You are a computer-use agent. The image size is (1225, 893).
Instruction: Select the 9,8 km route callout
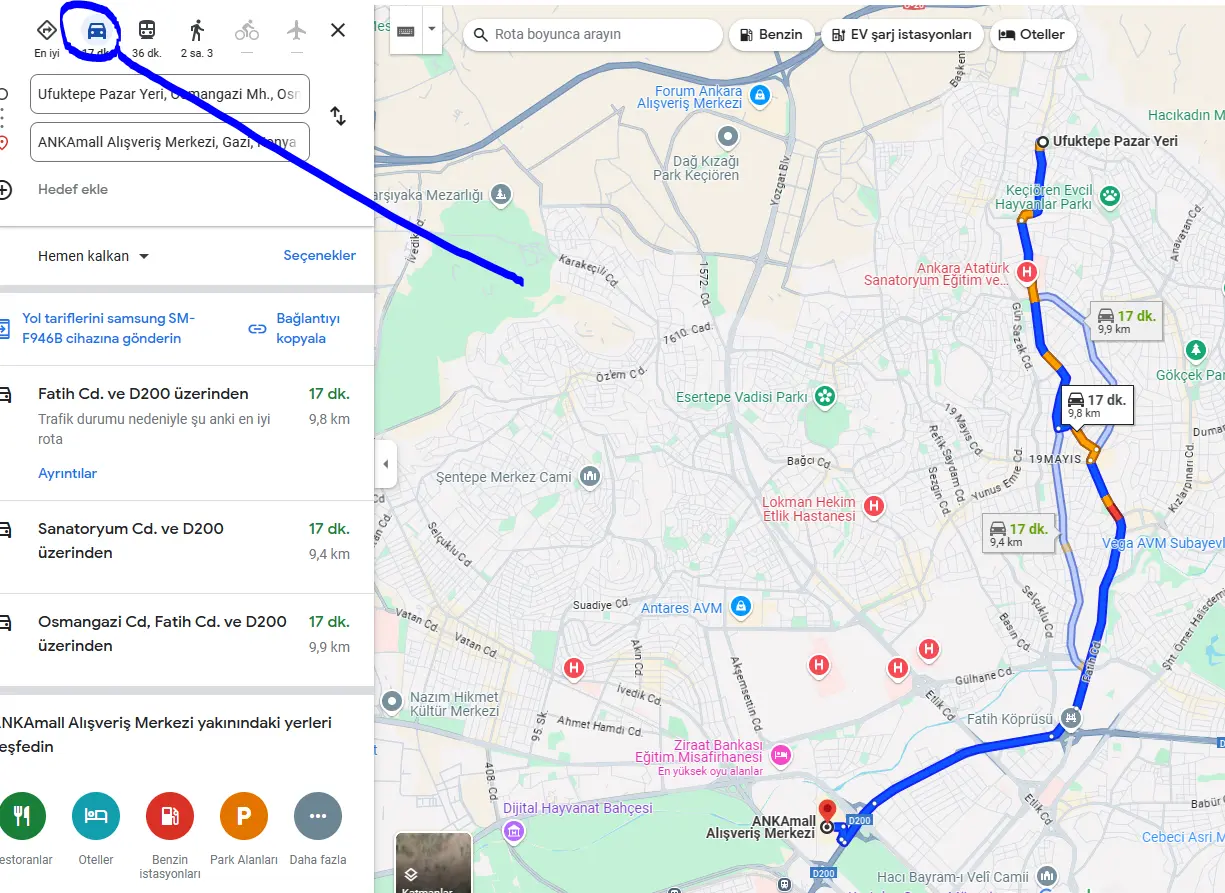[1097, 405]
